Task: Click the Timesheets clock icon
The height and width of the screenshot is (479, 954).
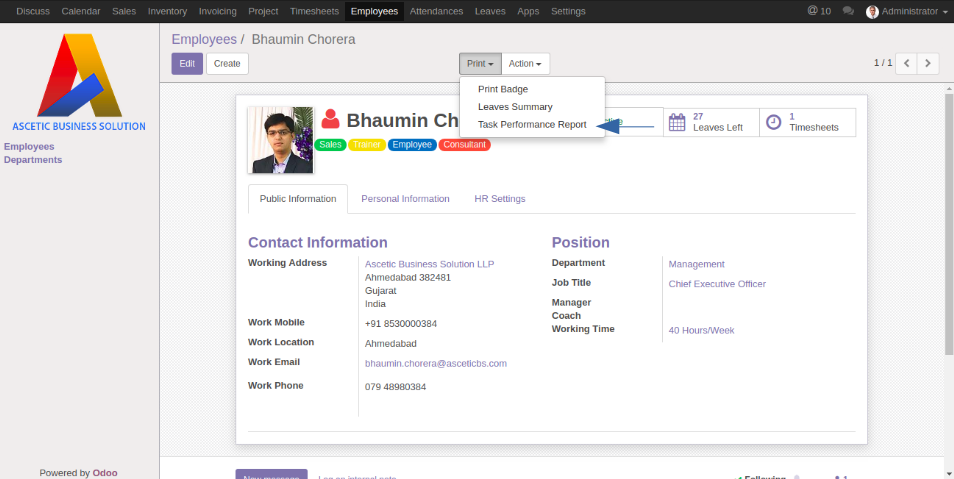Action: click(773, 122)
